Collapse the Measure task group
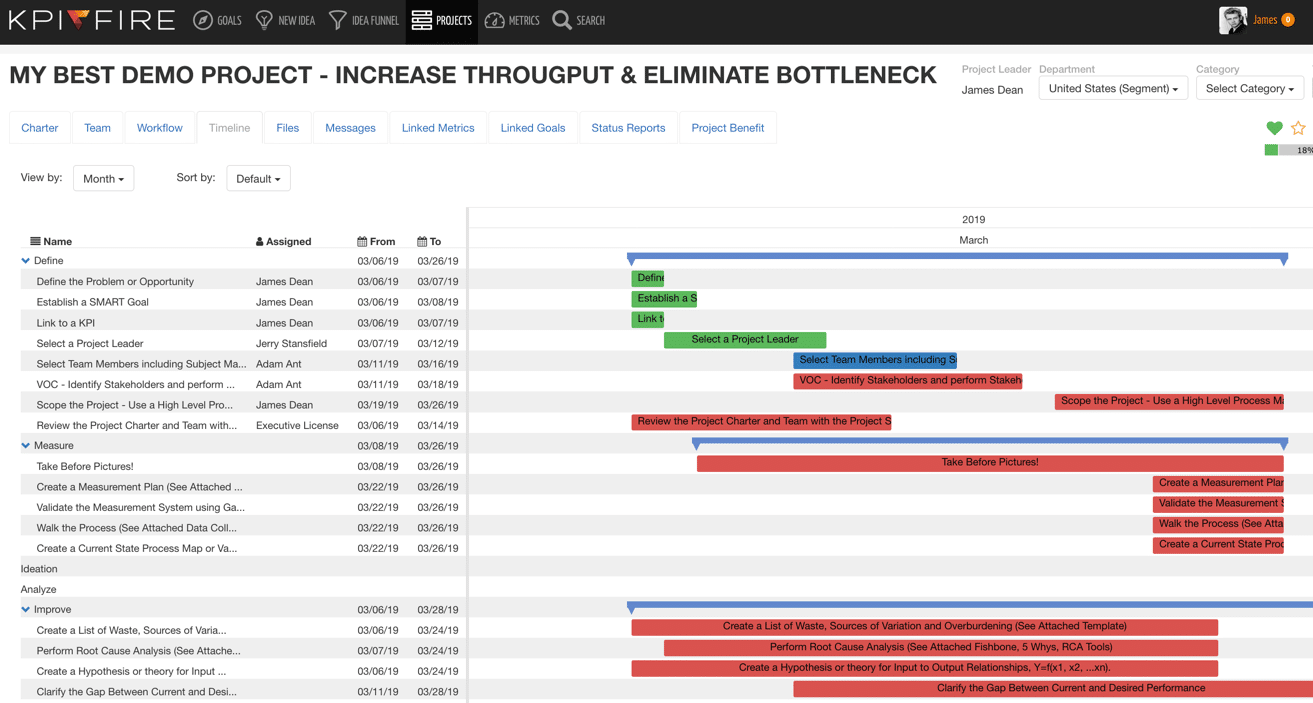This screenshot has width=1313, height=703. [26, 445]
